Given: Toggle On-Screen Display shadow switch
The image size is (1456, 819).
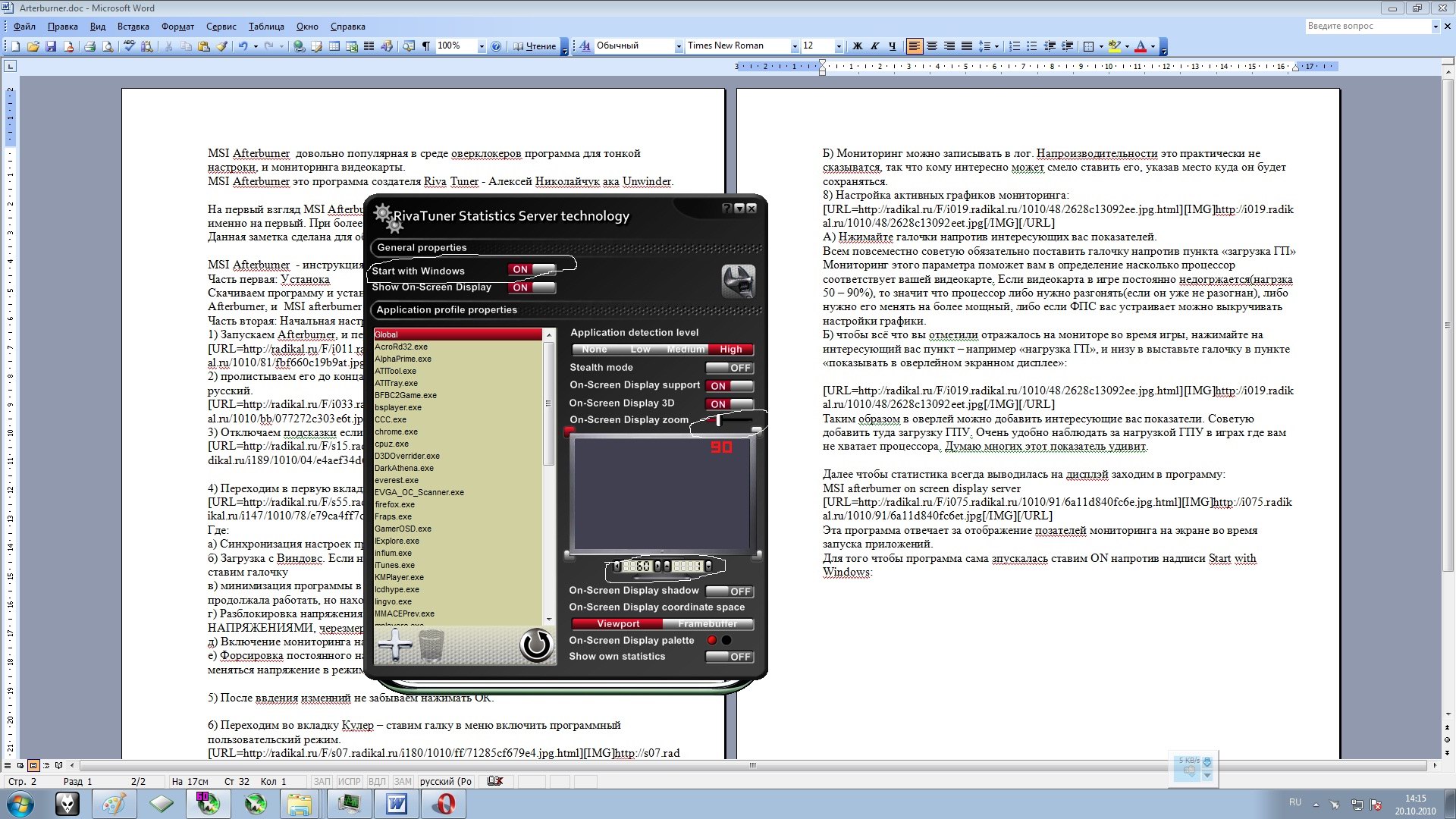Looking at the screenshot, I should pos(729,591).
